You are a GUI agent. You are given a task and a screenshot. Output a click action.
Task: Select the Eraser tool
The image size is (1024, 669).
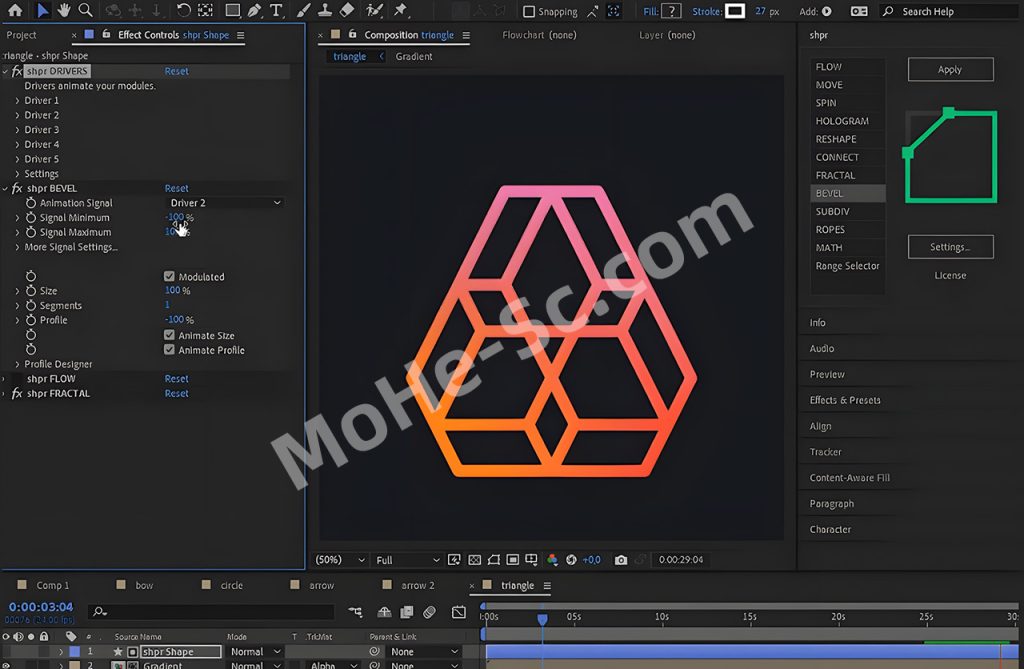pyautogui.click(x=347, y=11)
